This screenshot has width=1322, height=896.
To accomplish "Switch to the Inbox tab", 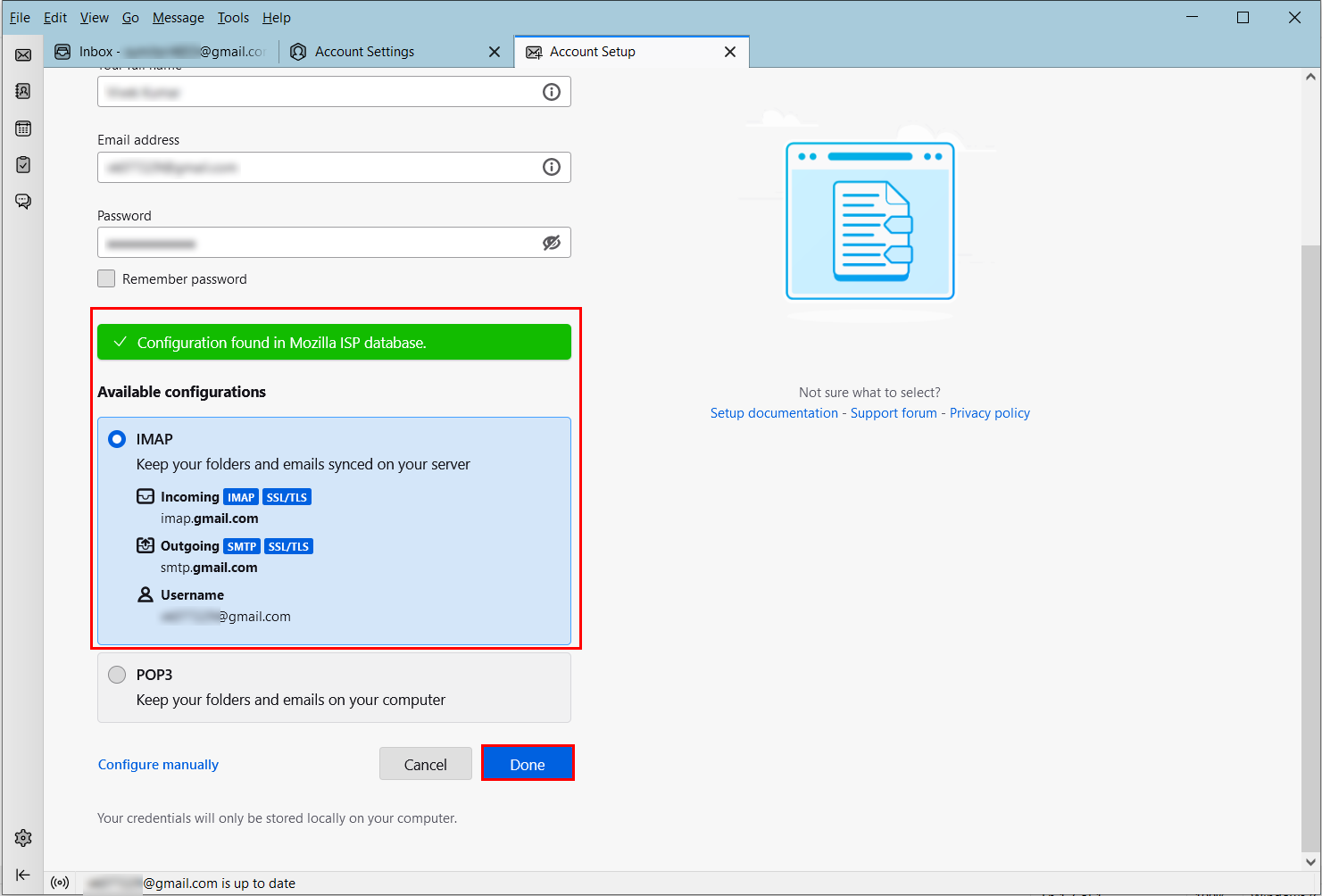I will (161, 52).
